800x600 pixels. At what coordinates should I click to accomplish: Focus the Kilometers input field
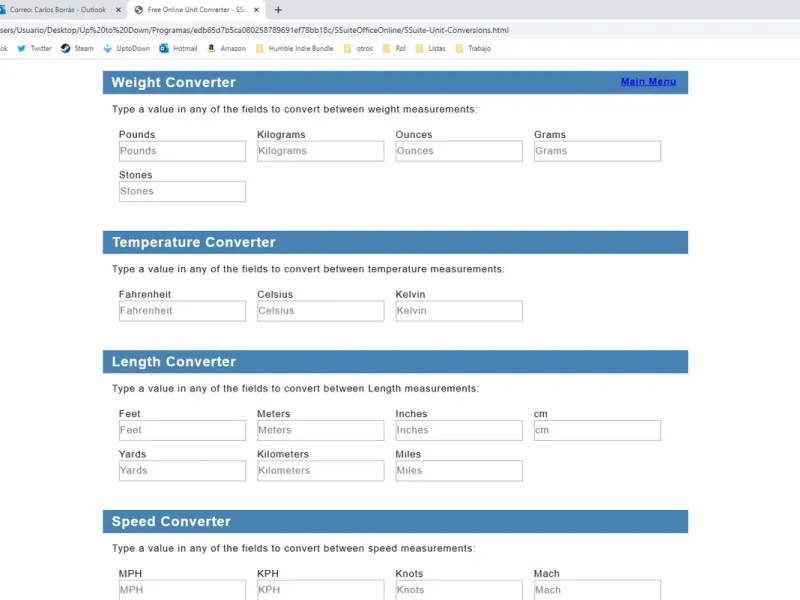click(320, 470)
